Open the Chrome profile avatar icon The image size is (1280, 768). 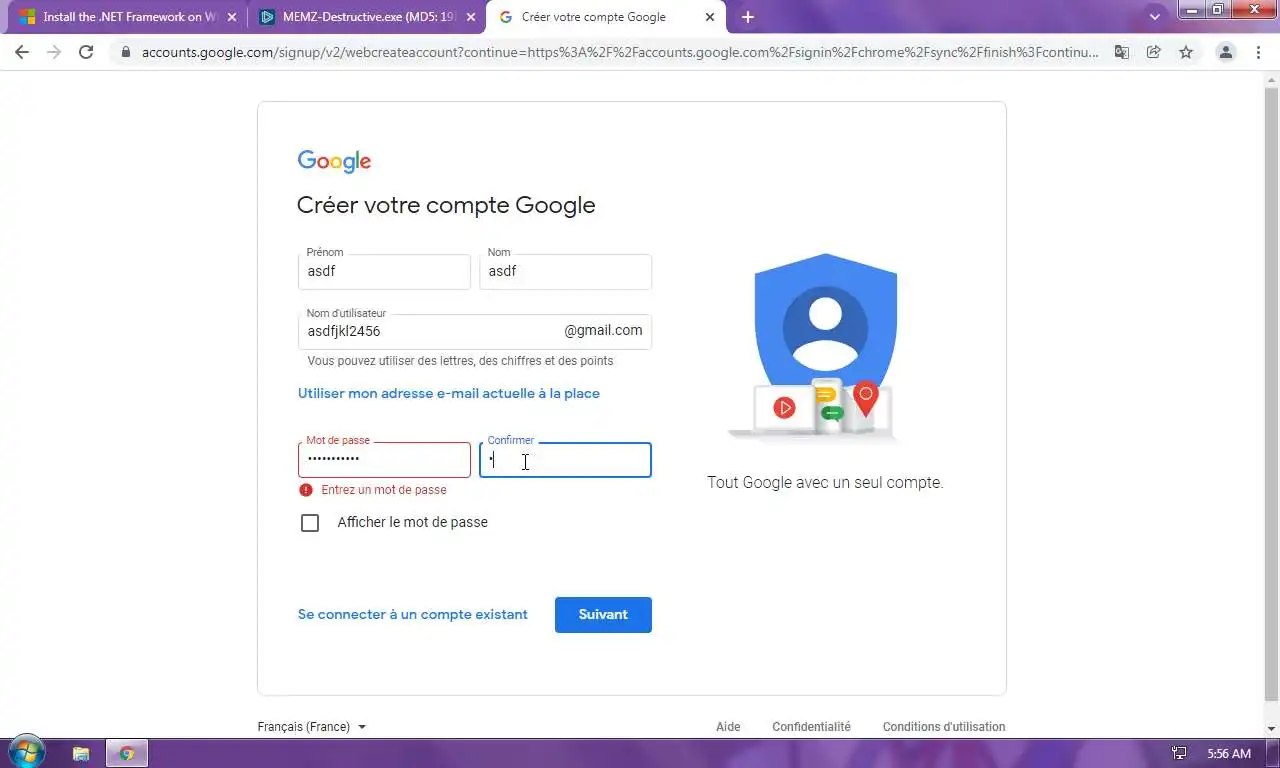point(1226,52)
